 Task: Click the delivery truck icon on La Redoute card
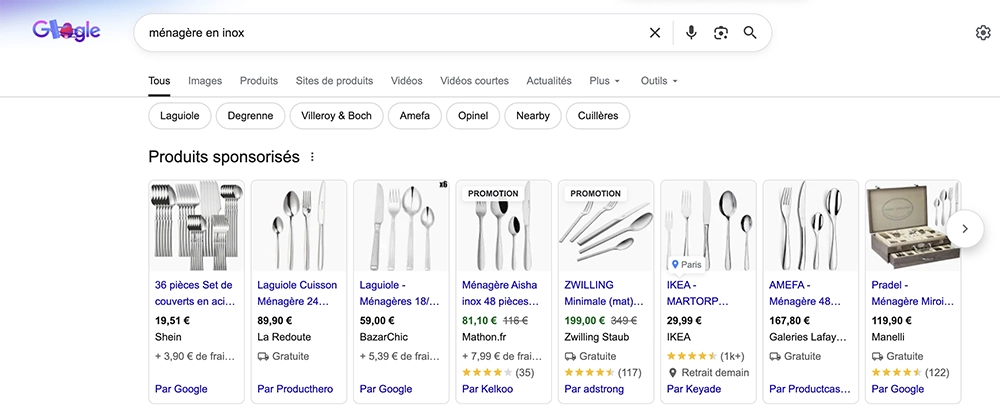pos(263,356)
